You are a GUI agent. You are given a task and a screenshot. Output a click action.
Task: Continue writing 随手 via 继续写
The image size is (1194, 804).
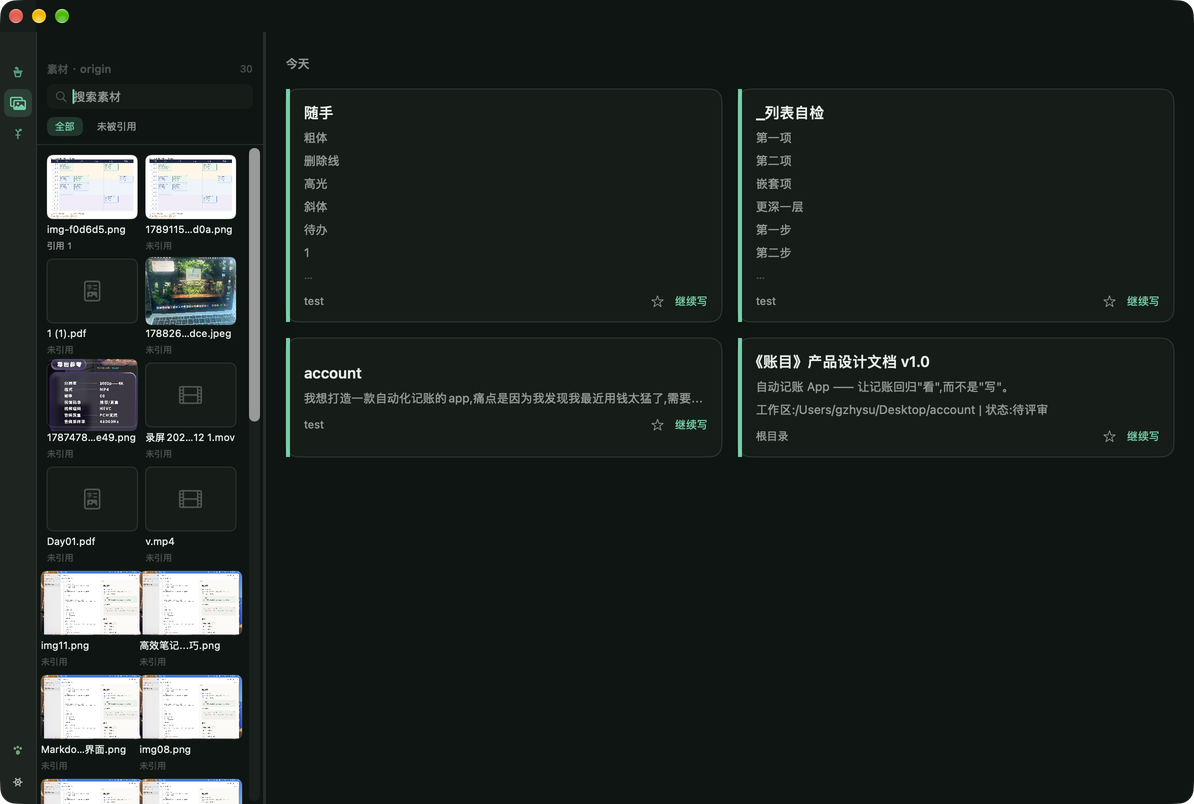691,302
